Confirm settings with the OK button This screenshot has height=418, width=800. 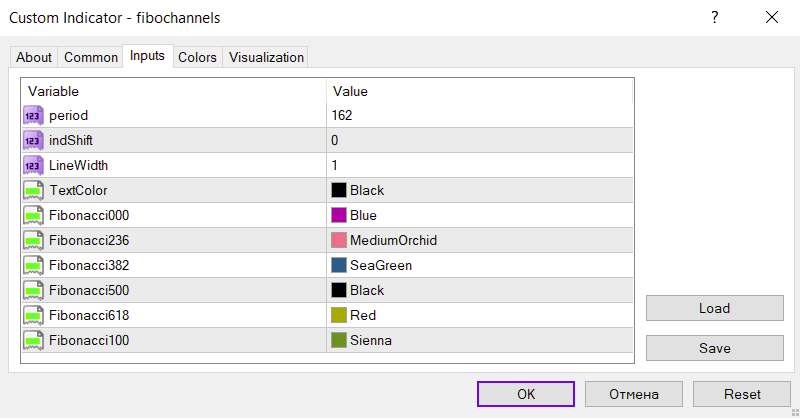(x=526, y=394)
